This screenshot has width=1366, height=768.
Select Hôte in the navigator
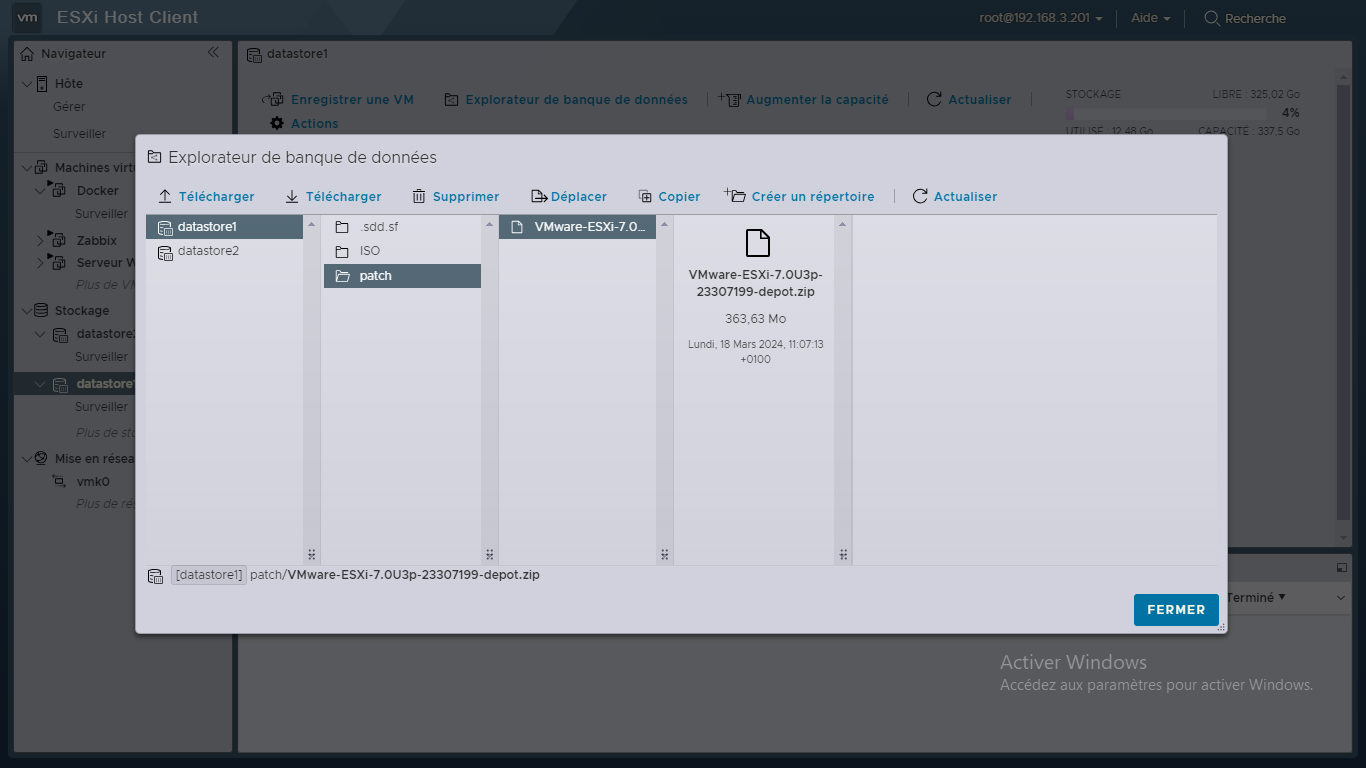click(69, 84)
